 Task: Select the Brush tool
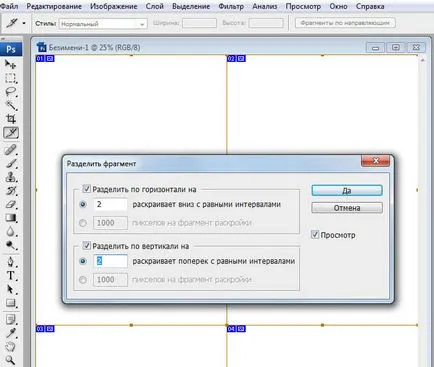point(11,163)
